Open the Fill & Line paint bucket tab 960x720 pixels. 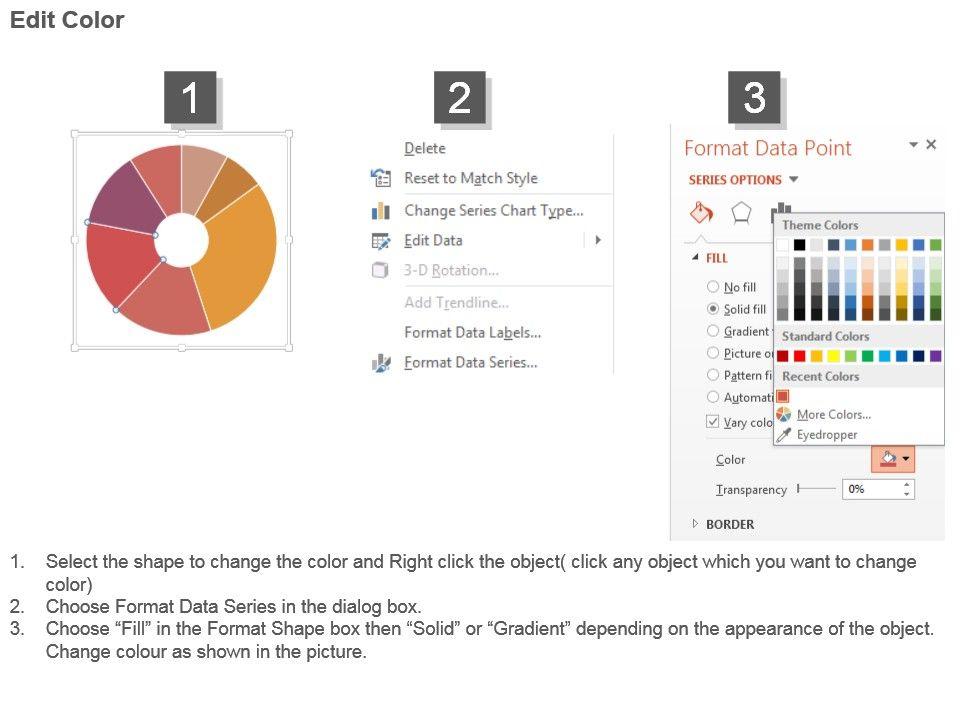(702, 212)
